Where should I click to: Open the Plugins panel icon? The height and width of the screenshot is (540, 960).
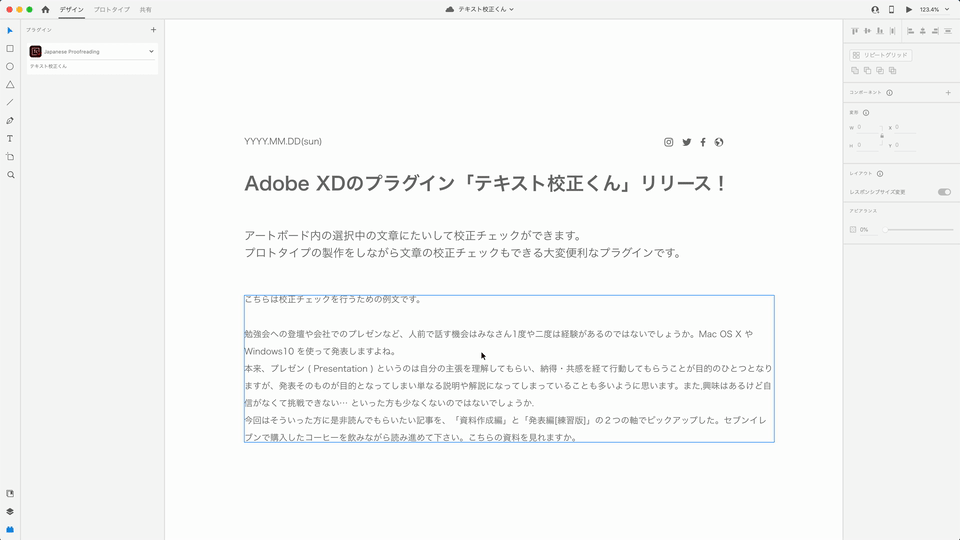(10, 530)
